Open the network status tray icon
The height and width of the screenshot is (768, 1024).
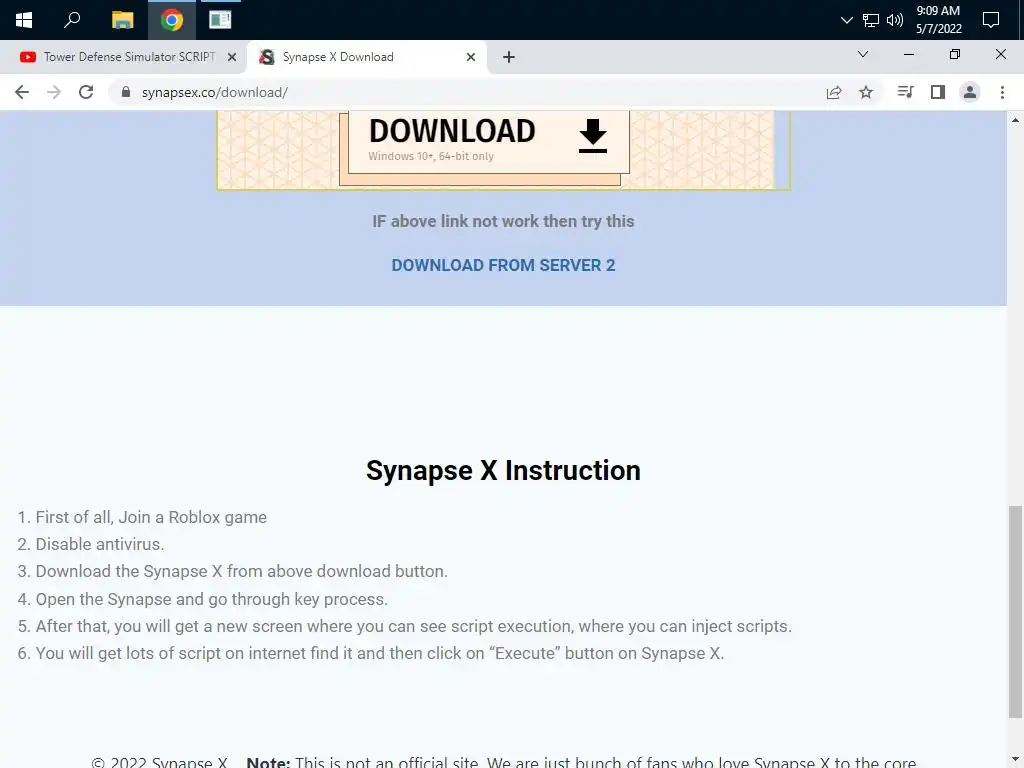871,20
